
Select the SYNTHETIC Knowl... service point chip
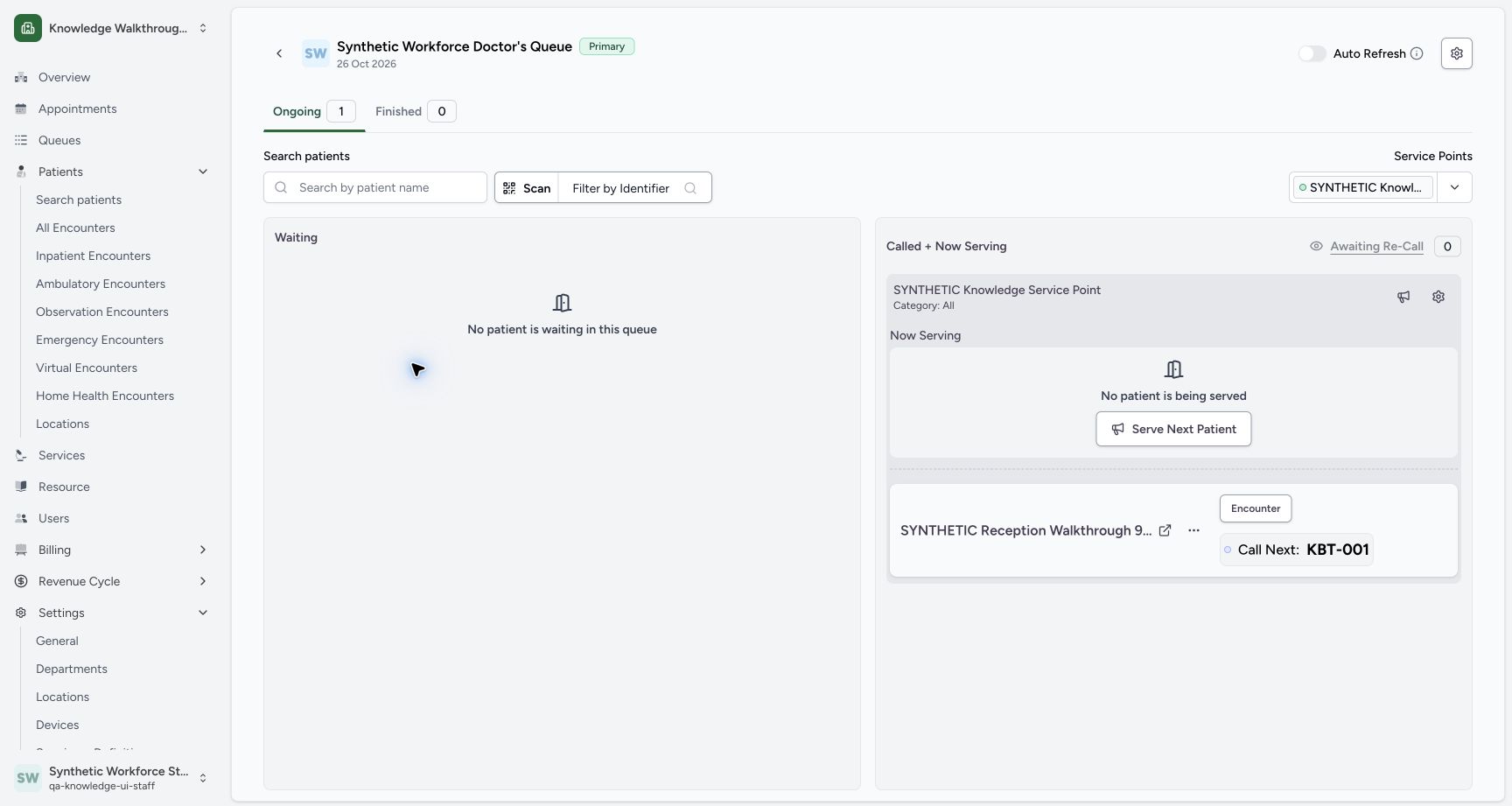point(1363,187)
